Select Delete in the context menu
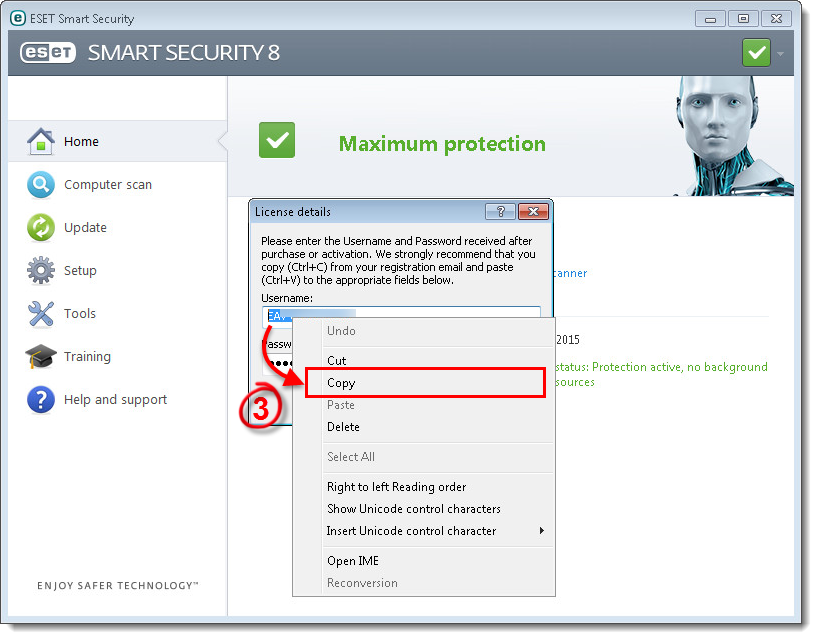817x639 pixels. pyautogui.click(x=342, y=427)
